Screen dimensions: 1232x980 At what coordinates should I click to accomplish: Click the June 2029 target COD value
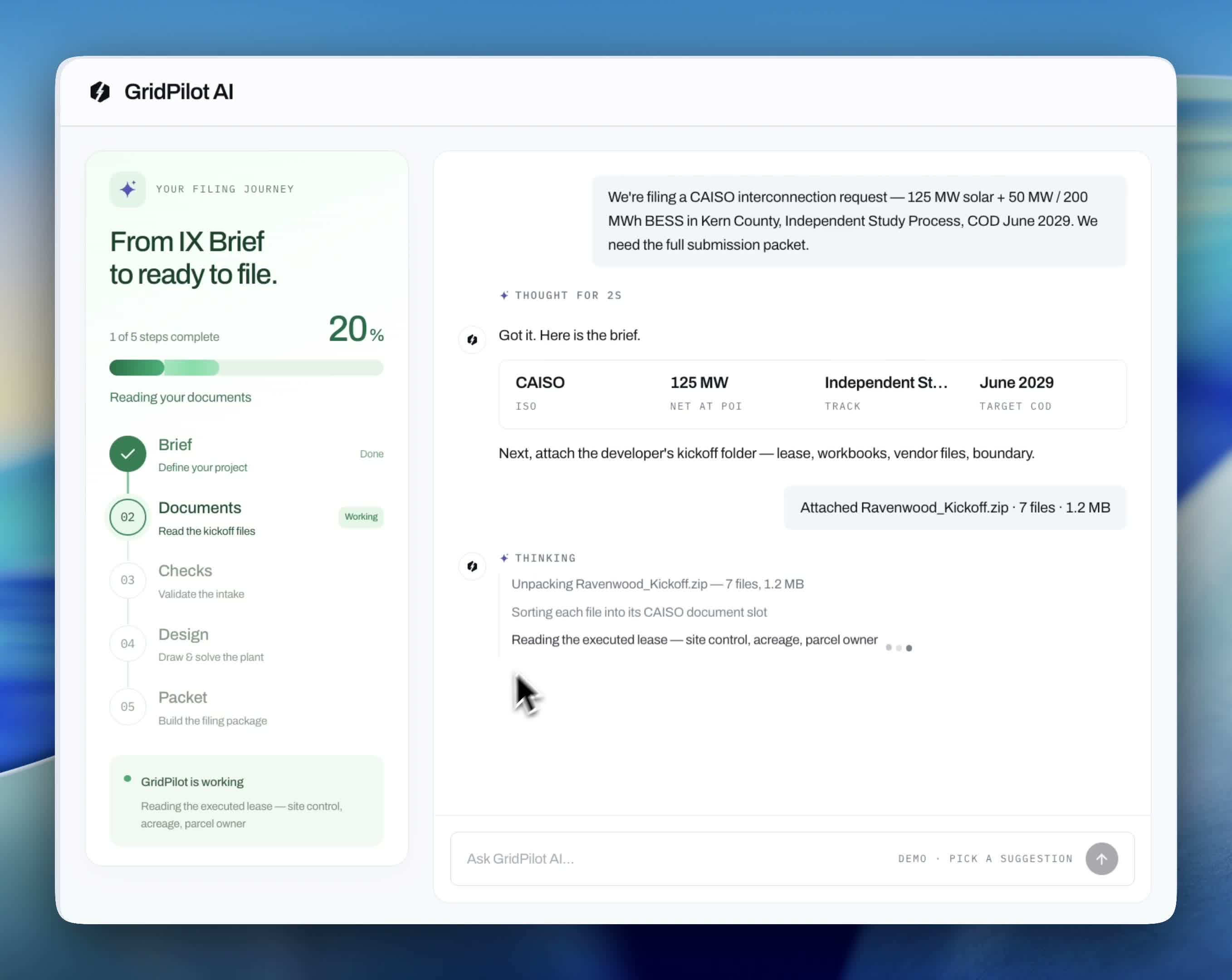(x=1016, y=382)
